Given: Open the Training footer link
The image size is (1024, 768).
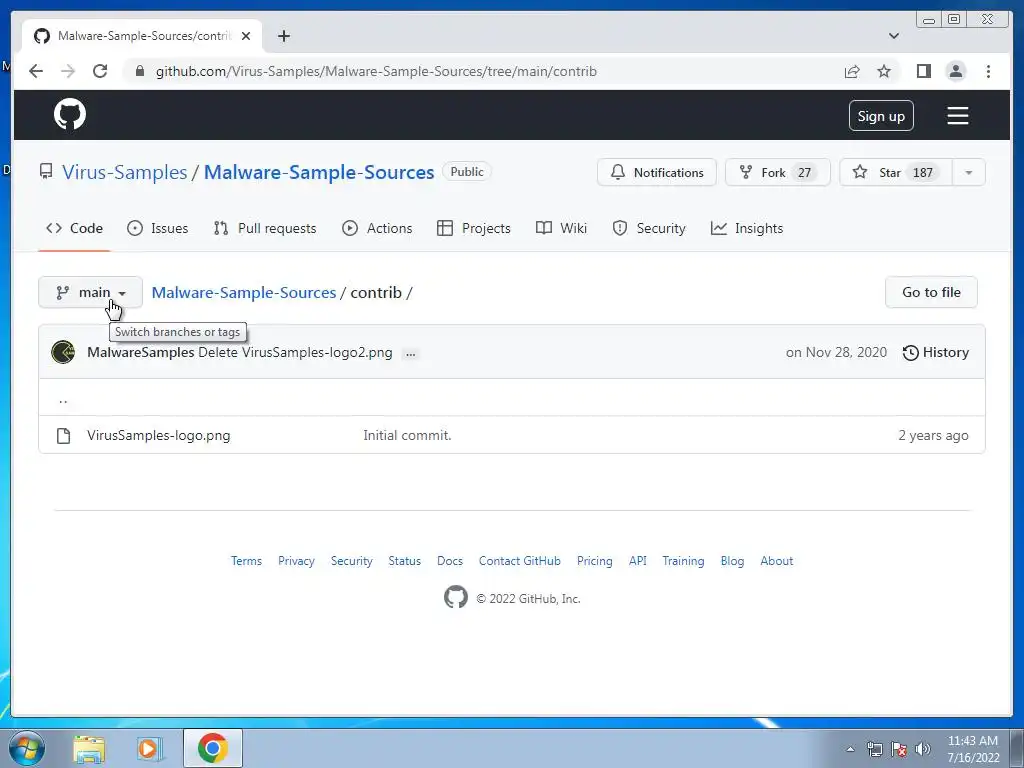Looking at the screenshot, I should coord(683,561).
